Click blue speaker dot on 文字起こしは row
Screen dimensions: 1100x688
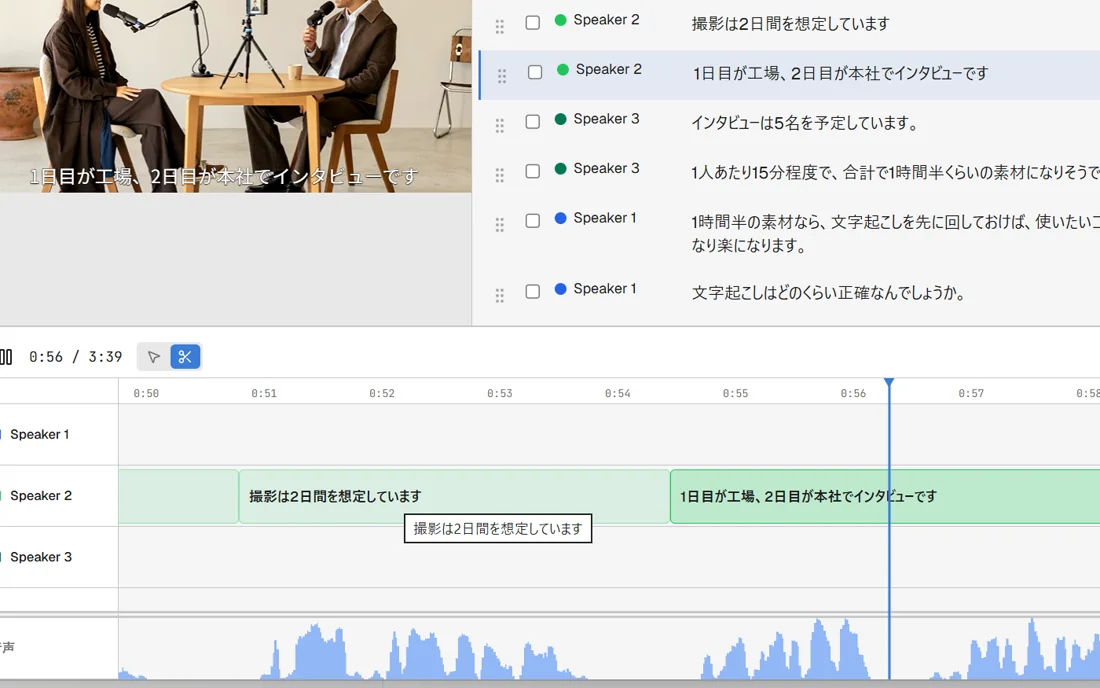[561, 289]
